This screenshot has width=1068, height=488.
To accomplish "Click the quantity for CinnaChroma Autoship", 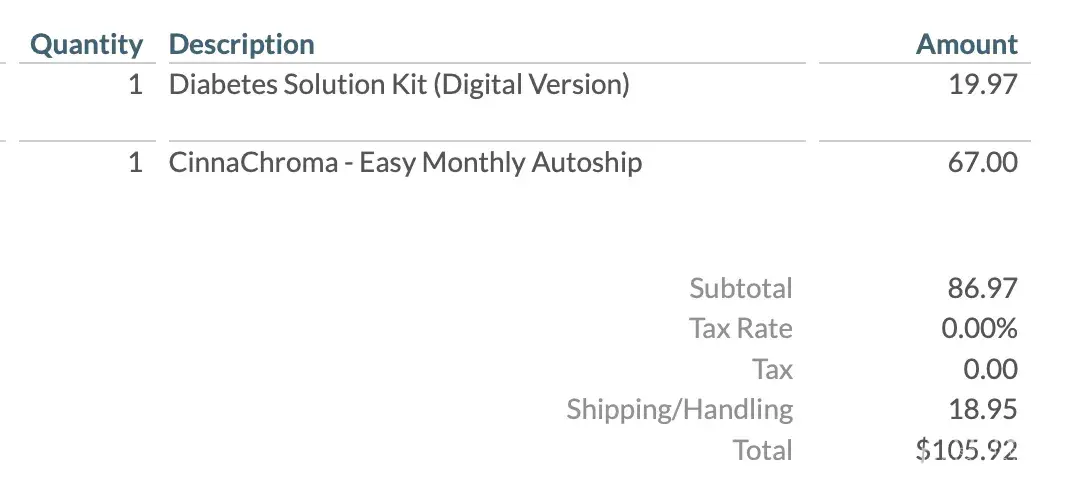I will coord(135,163).
